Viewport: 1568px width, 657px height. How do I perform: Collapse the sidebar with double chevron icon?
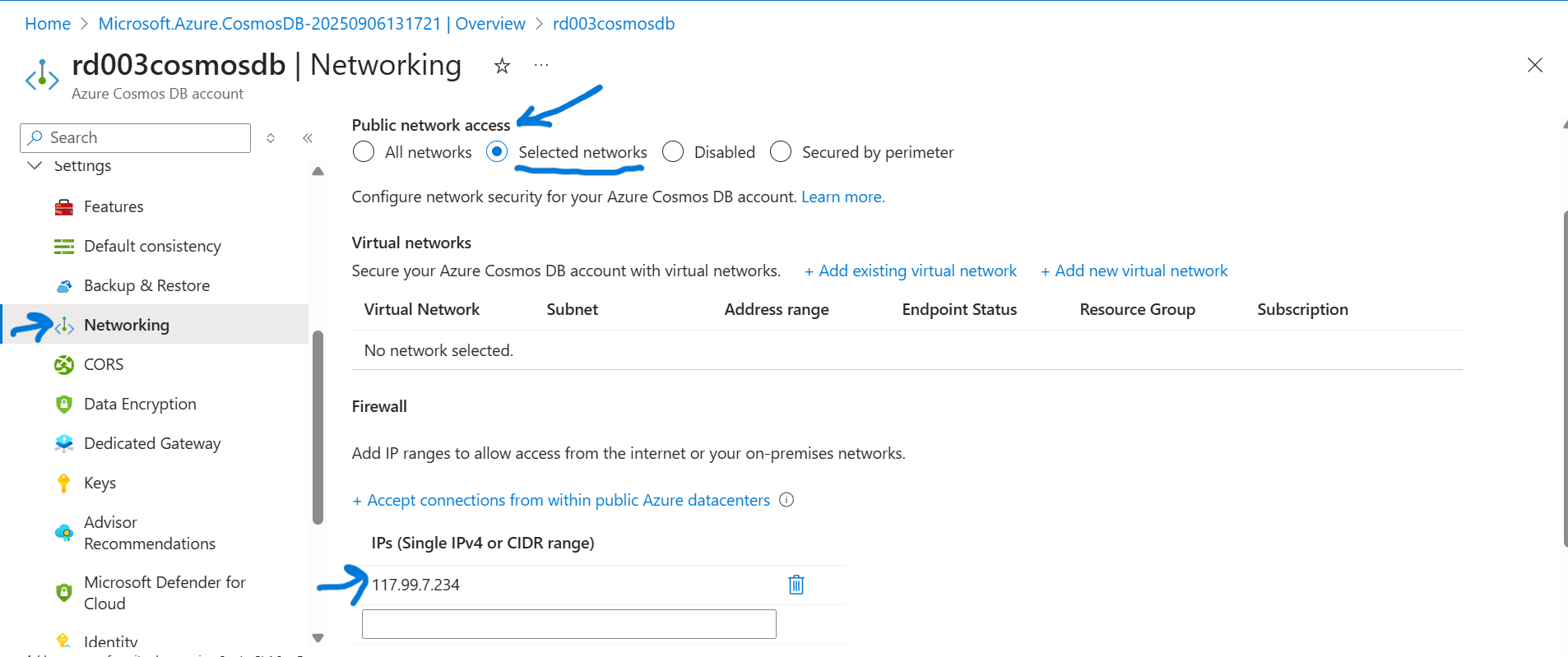point(308,138)
